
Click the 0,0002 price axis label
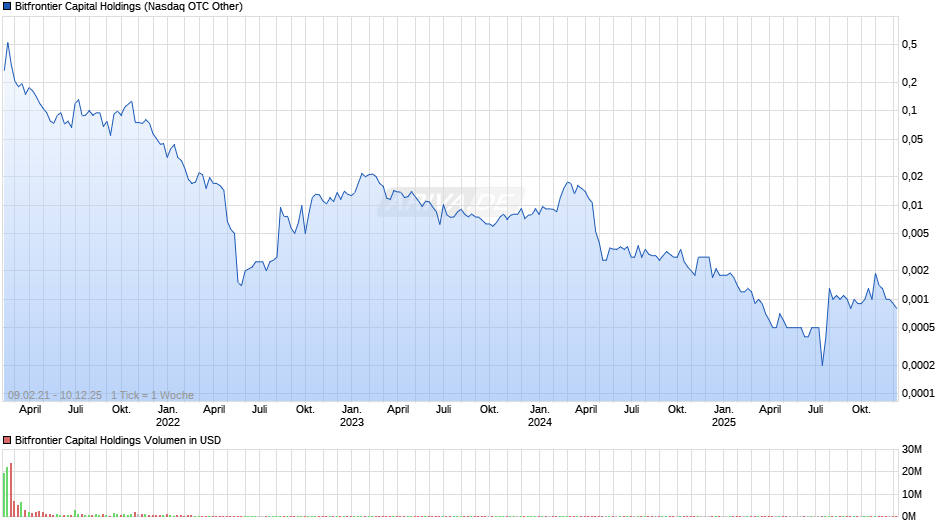[918, 365]
